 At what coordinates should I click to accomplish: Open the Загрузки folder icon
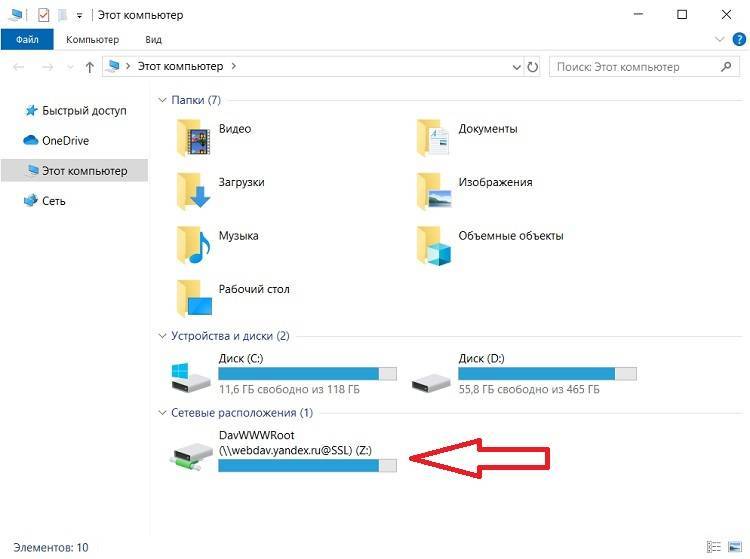[193, 191]
